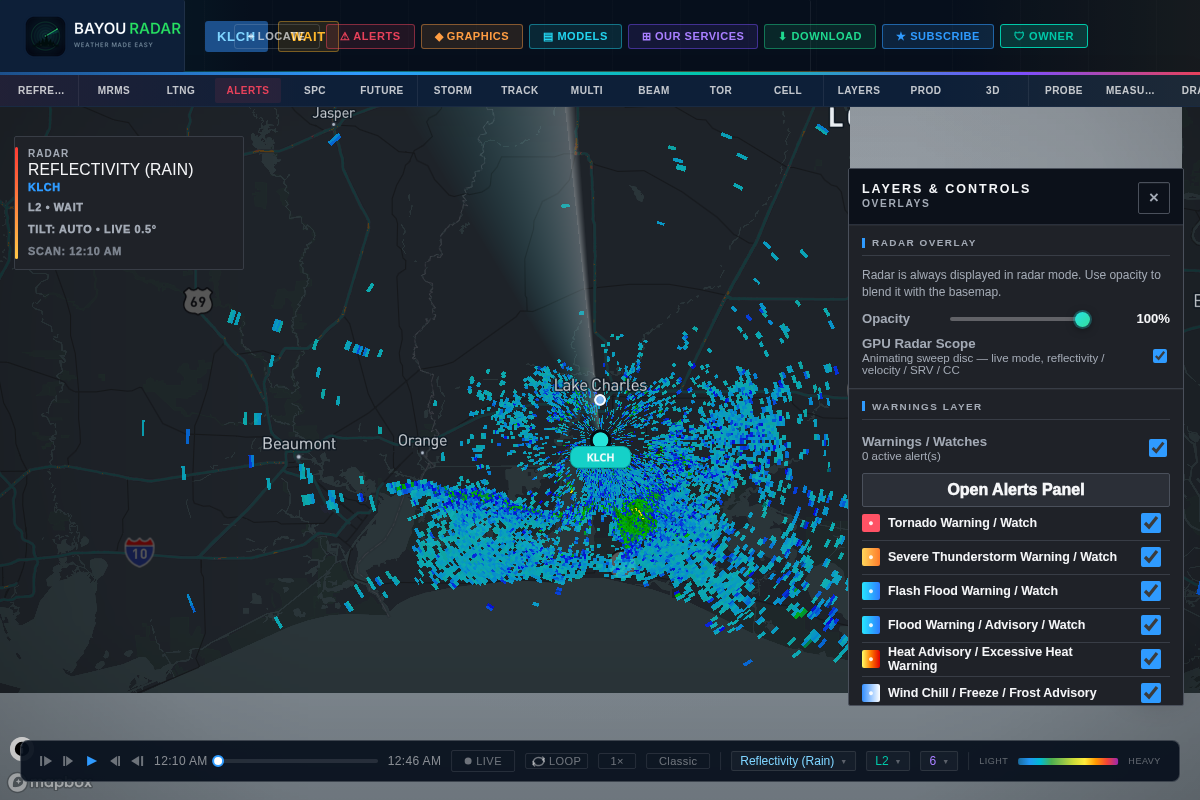Change the Classic color scheme selector
Image resolution: width=1200 pixels, height=800 pixels.
pos(678,761)
